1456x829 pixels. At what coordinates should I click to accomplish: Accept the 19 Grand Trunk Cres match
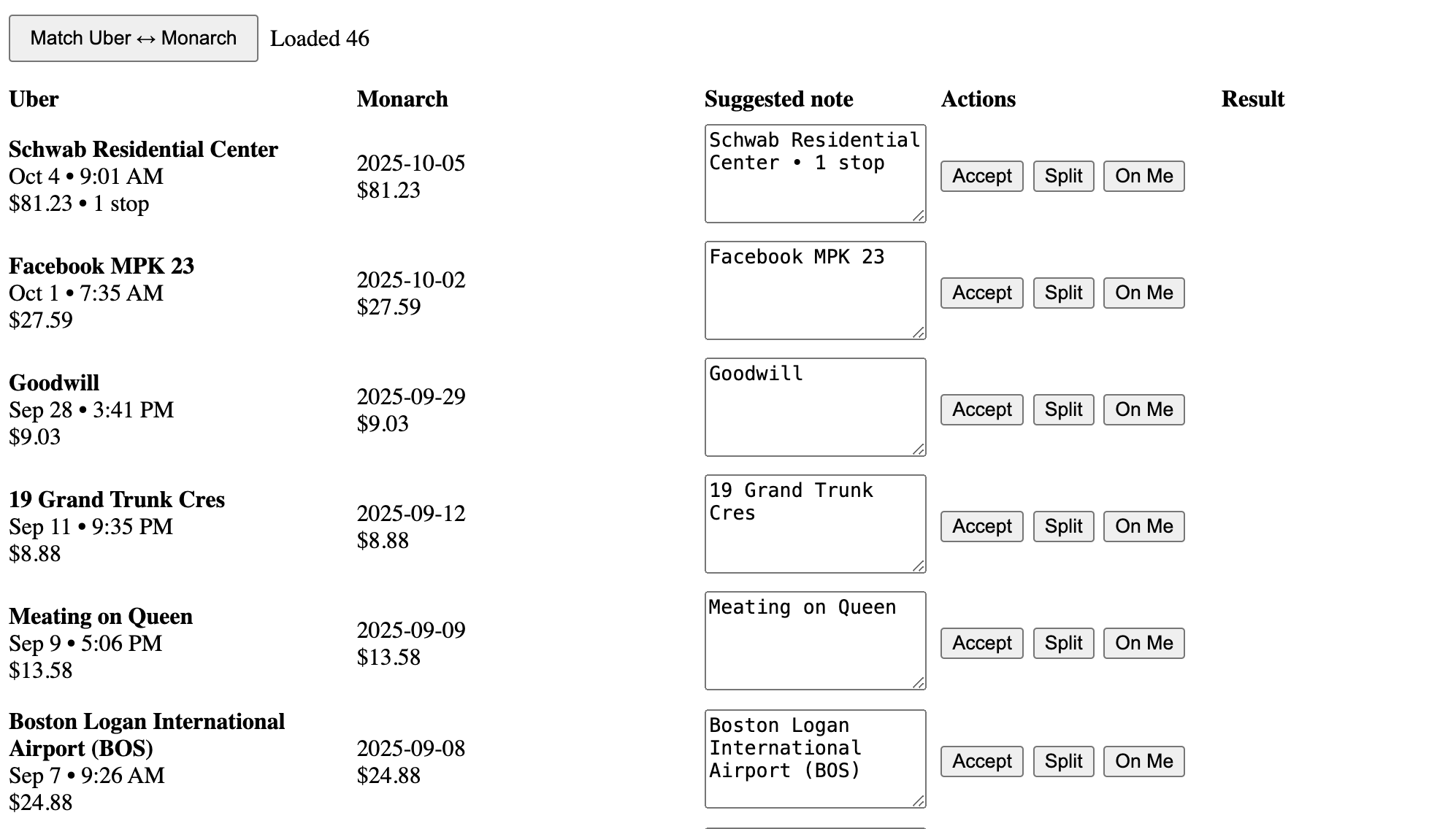click(981, 527)
